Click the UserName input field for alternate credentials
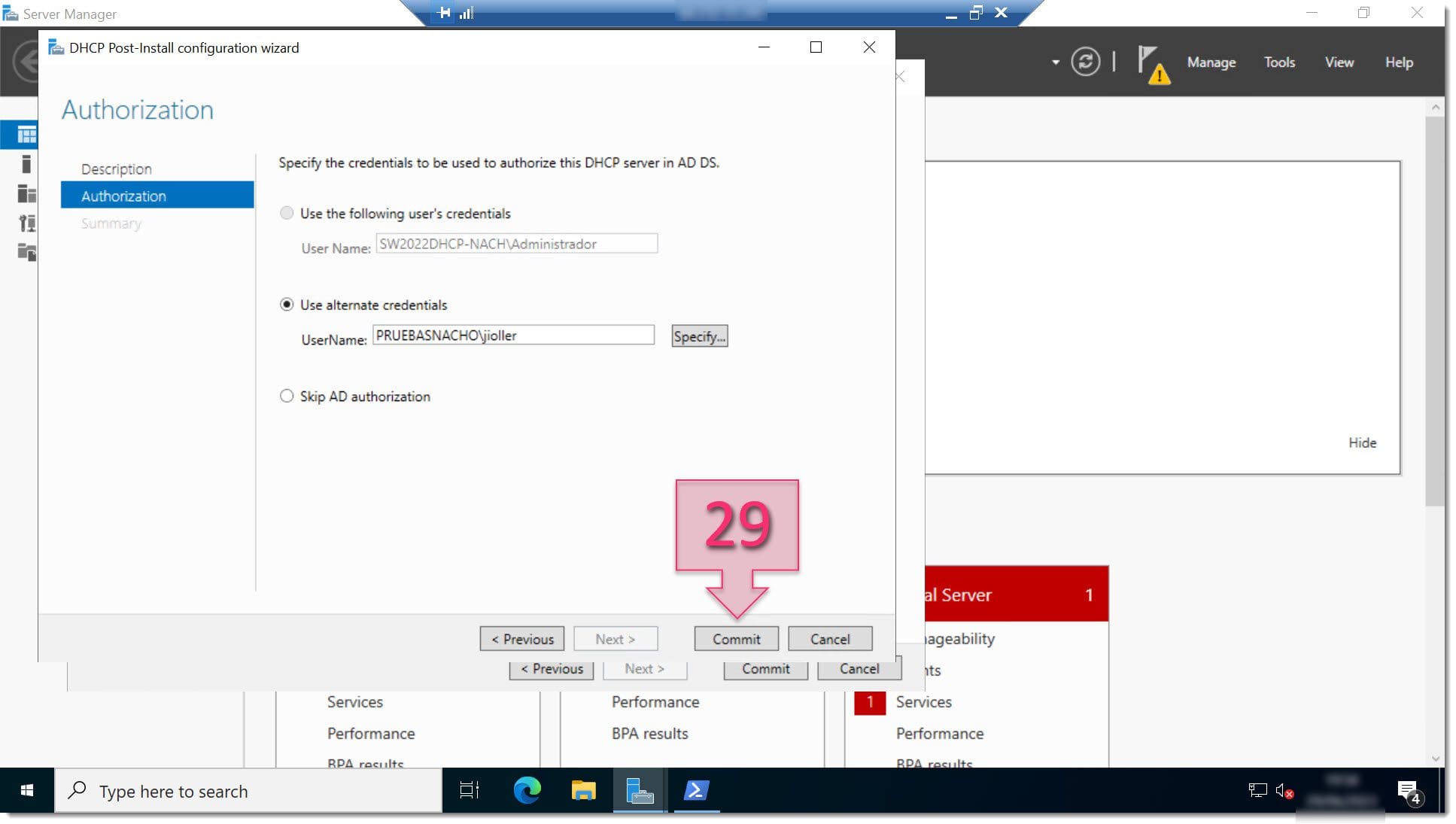The width and height of the screenshot is (1456, 824). pyautogui.click(x=513, y=335)
